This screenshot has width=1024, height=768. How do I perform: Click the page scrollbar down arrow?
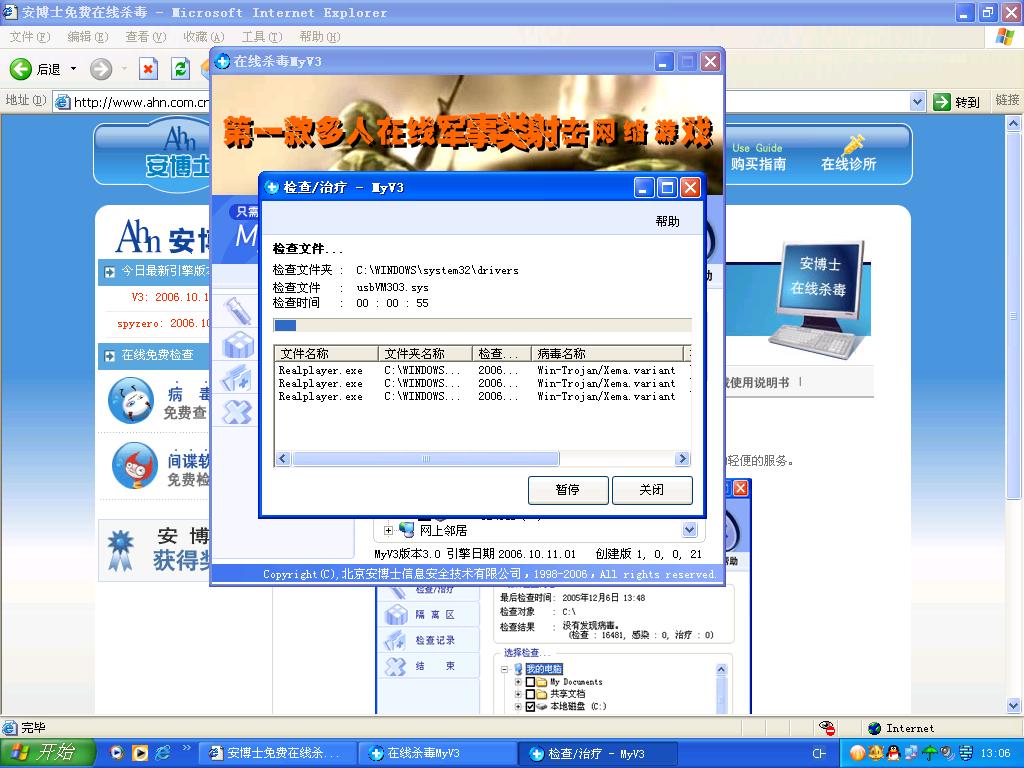pyautogui.click(x=1014, y=705)
